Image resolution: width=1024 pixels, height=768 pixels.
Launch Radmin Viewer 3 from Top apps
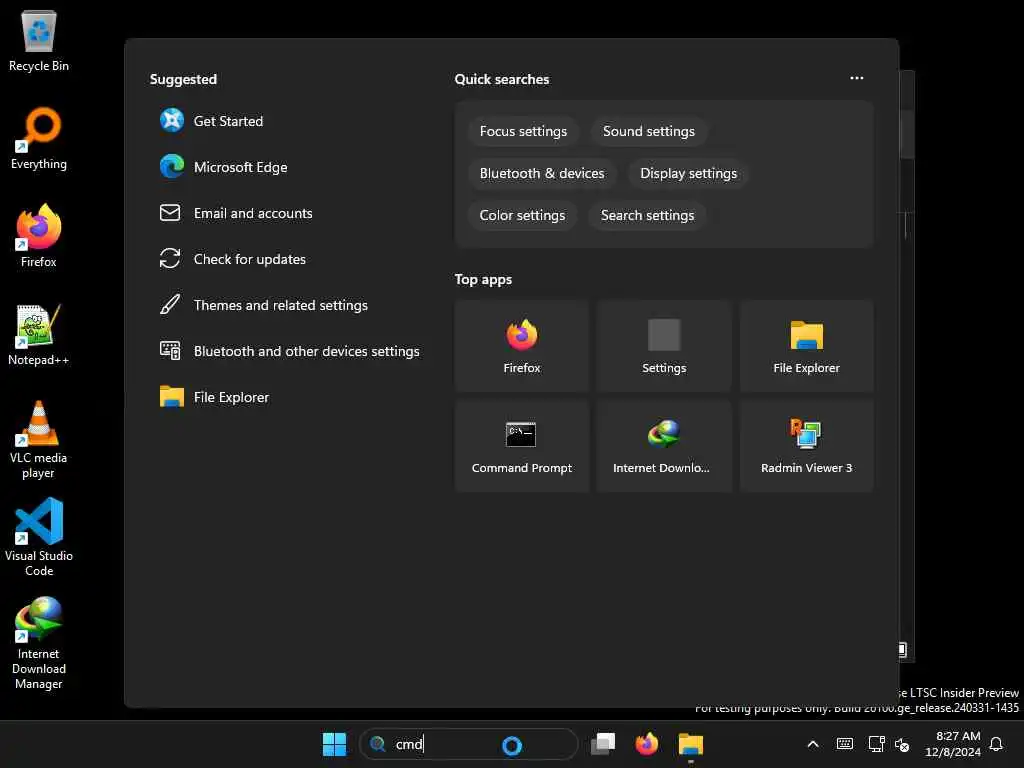[x=806, y=446]
